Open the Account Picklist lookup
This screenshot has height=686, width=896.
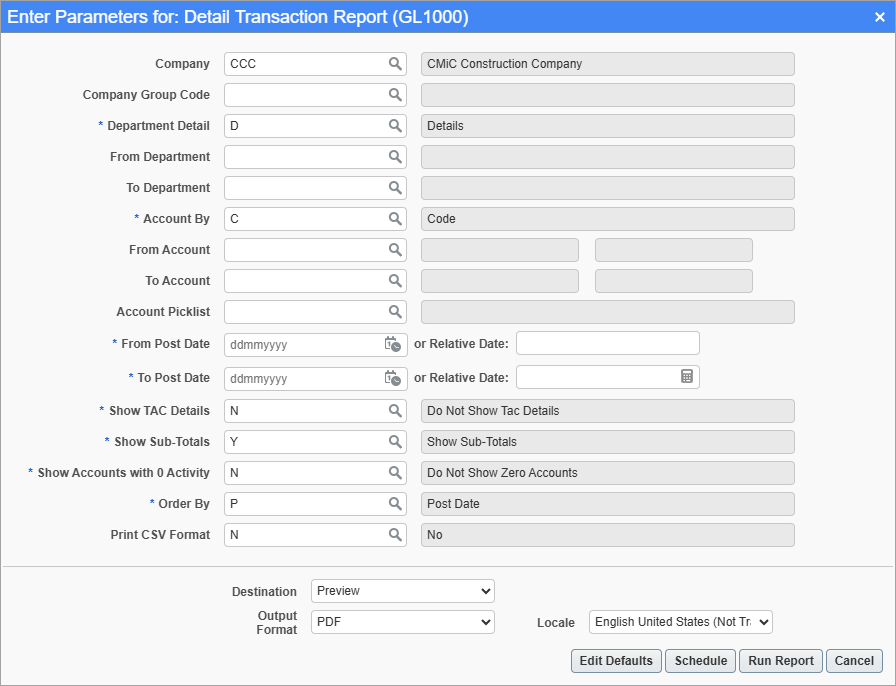tap(396, 311)
